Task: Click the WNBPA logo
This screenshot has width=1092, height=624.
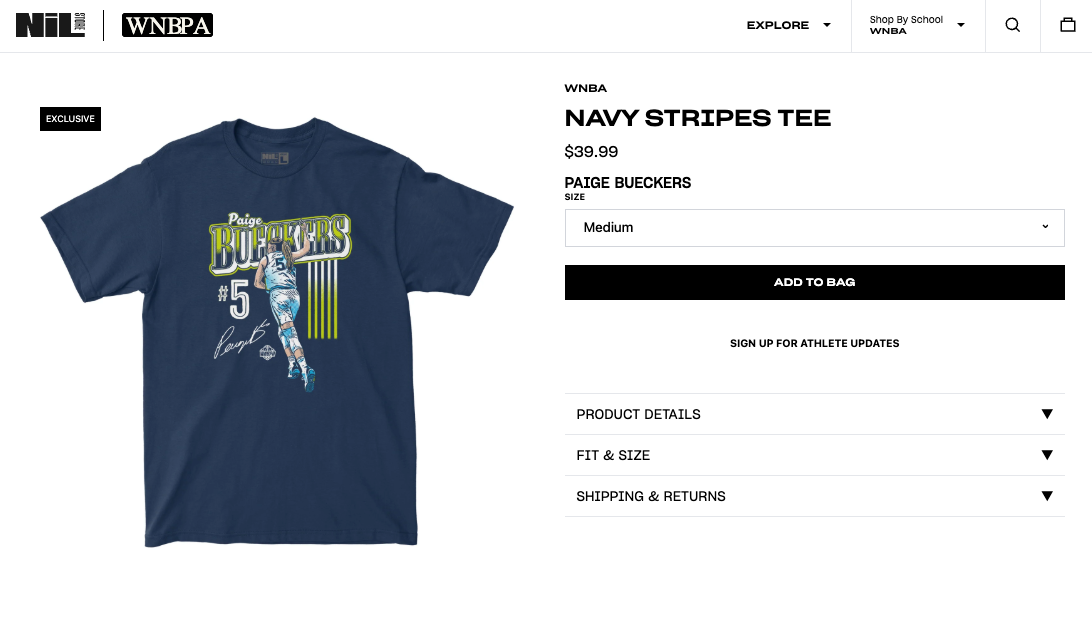Action: point(167,25)
